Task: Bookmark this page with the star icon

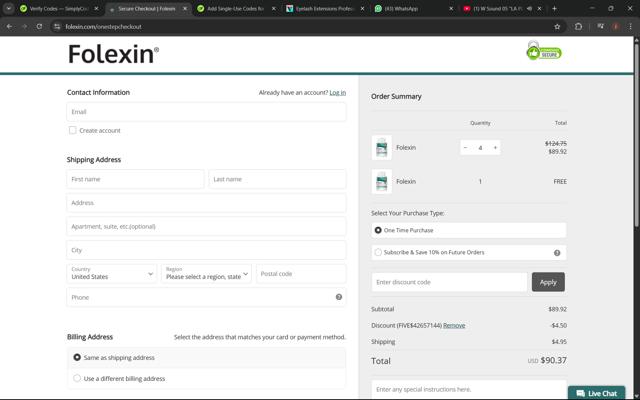Action: click(x=557, y=27)
